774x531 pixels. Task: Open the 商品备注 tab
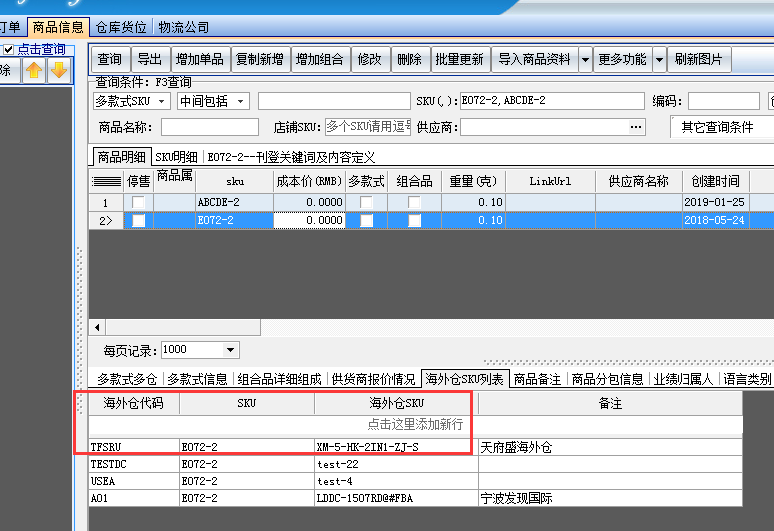point(538,379)
